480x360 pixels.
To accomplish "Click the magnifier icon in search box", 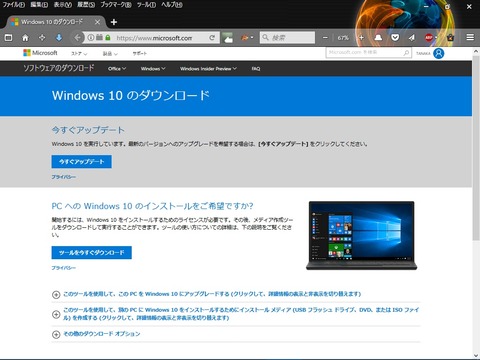I will tap(265, 38).
